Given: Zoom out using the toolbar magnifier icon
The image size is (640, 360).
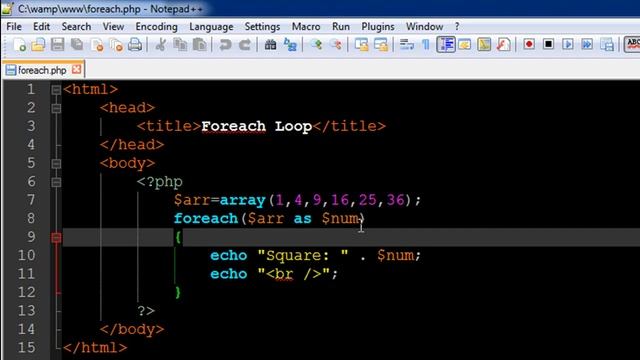Looking at the screenshot, I should pyautogui.click(x=336, y=44).
